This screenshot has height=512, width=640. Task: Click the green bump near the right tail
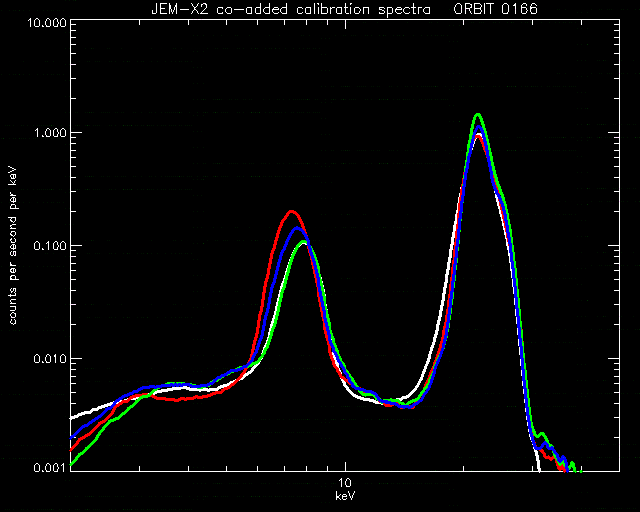(x=541, y=434)
